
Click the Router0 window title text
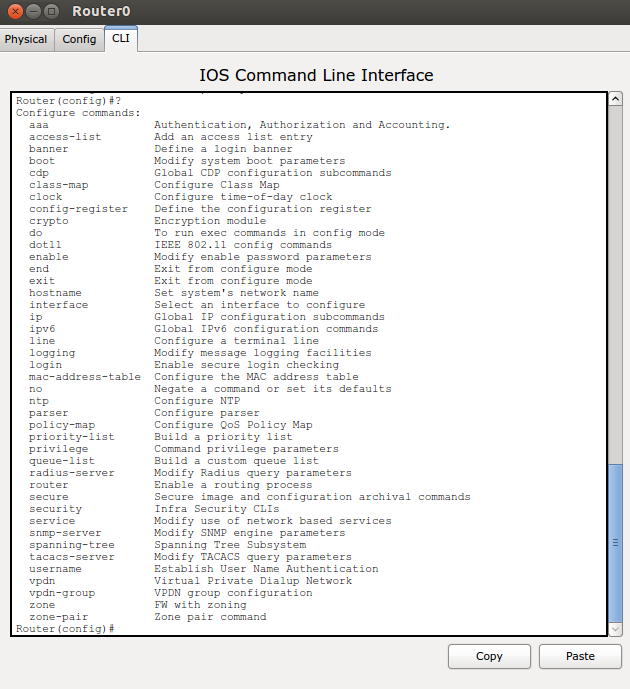point(101,12)
